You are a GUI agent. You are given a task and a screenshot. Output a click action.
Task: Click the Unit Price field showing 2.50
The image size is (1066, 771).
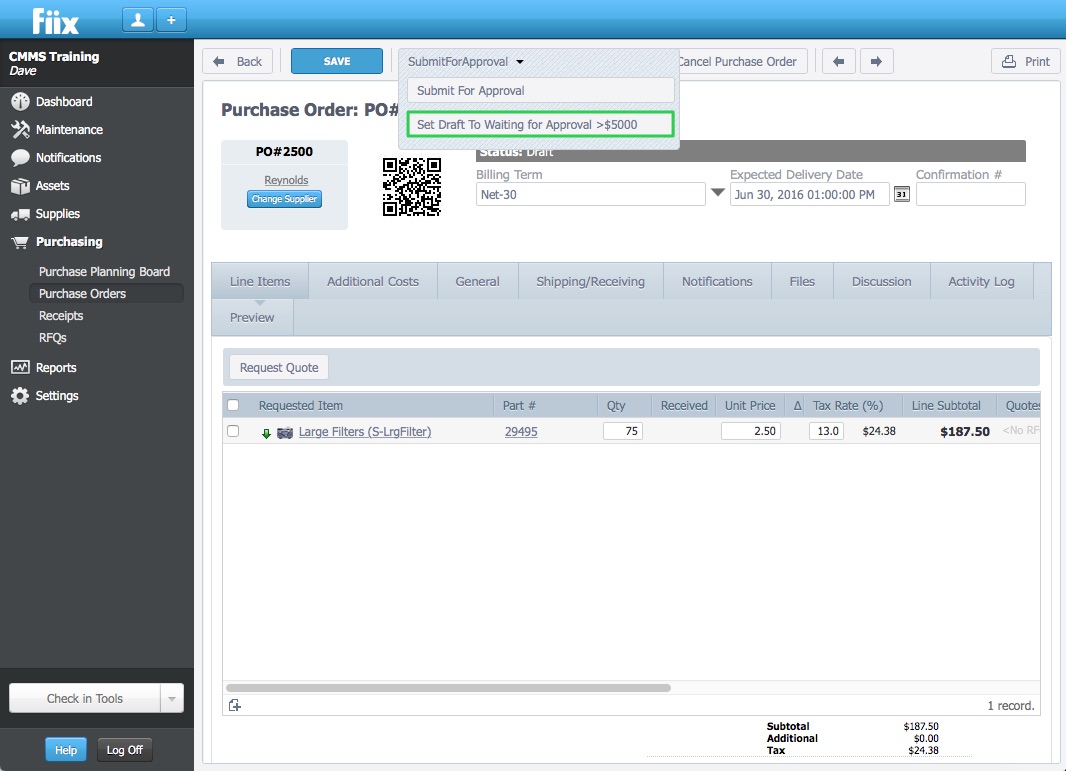(x=751, y=431)
